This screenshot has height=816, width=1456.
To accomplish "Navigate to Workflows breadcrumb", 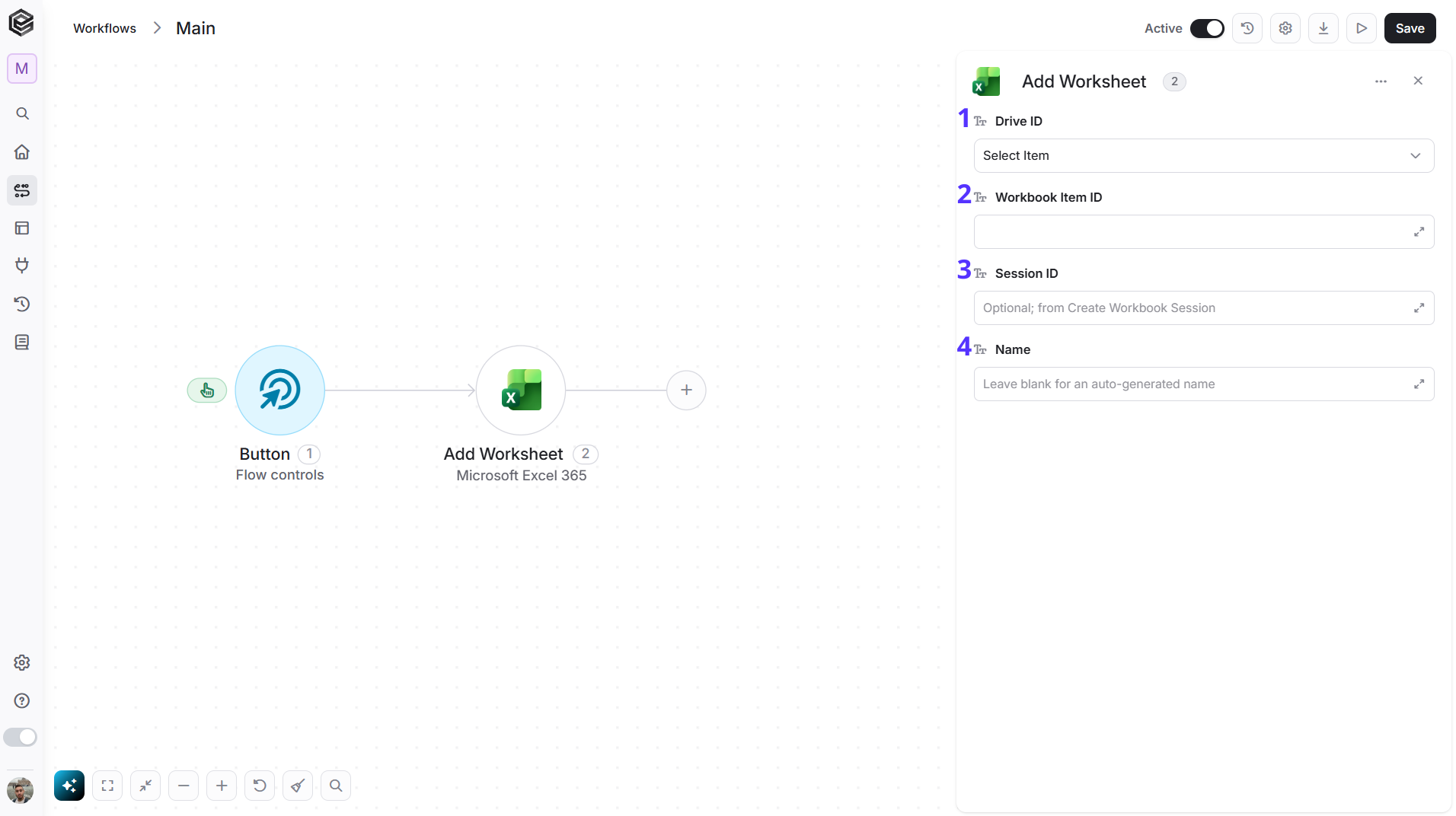I will pos(104,28).
